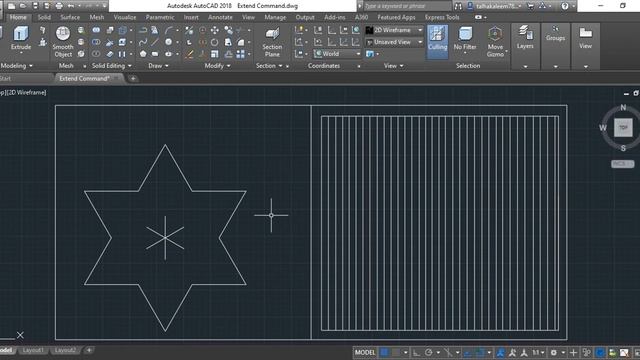Toggle drawing grid display in status bar
Viewport: 640px width, 360px height.
[x=384, y=352]
